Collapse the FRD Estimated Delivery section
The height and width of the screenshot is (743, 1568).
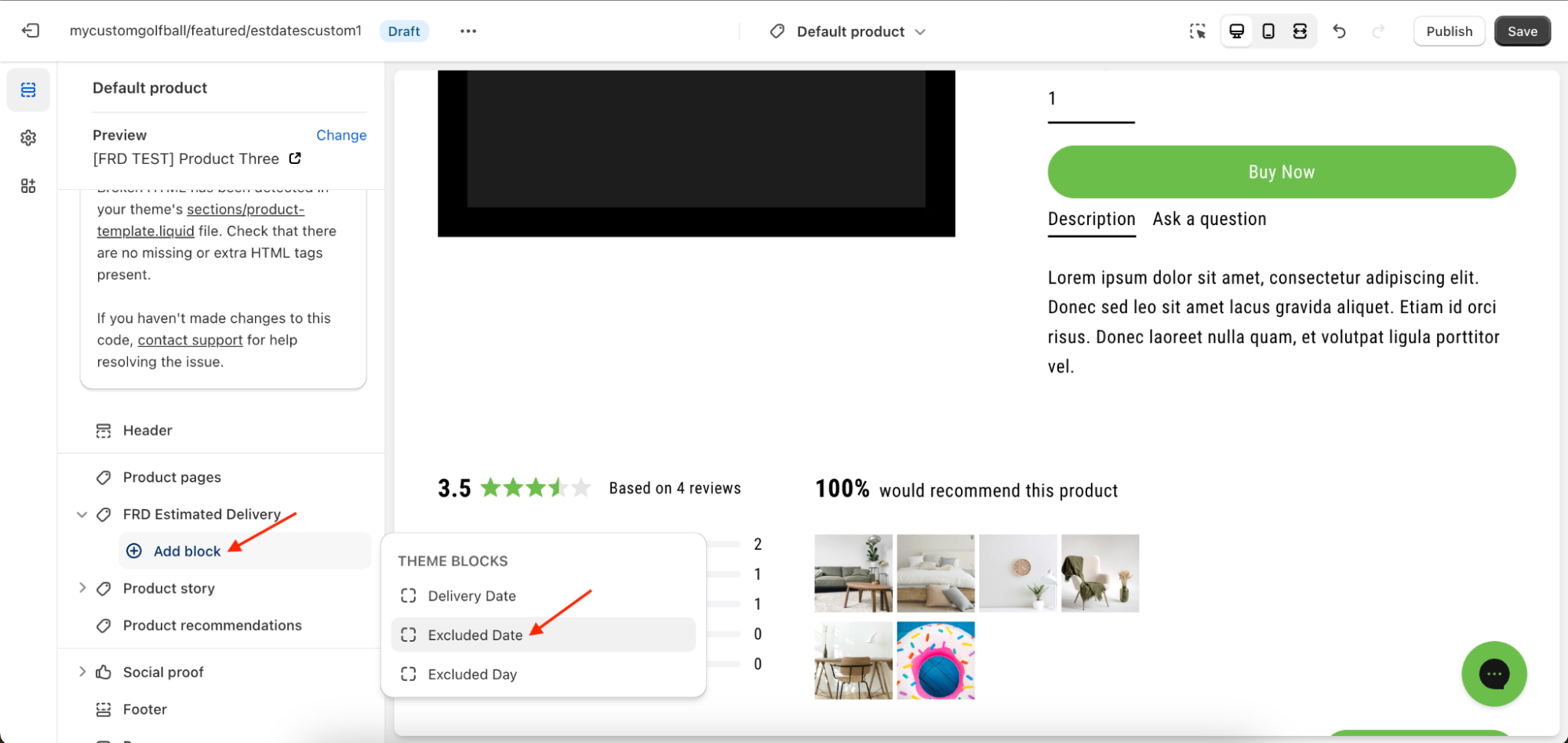pos(82,515)
